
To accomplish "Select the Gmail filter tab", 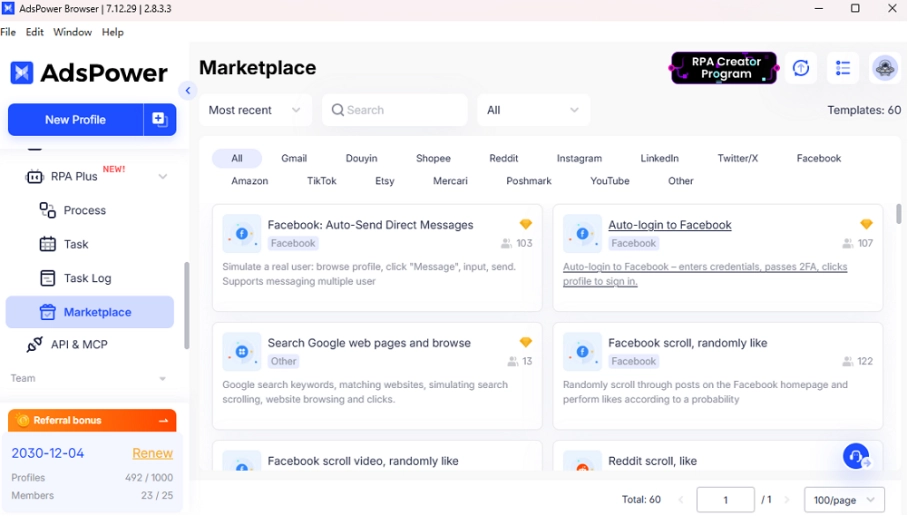I will tap(294, 158).
